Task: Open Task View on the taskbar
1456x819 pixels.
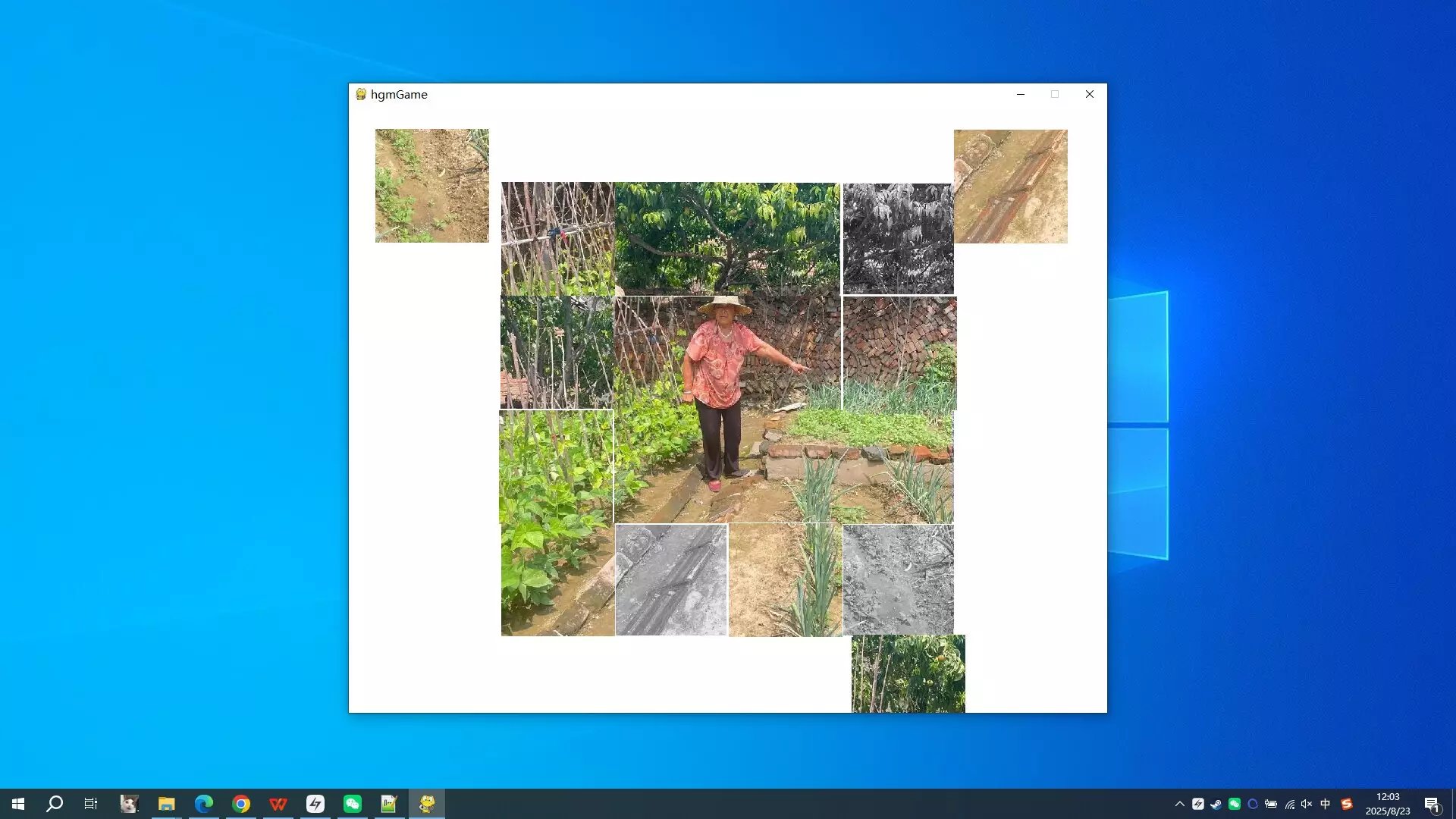Action: point(91,804)
